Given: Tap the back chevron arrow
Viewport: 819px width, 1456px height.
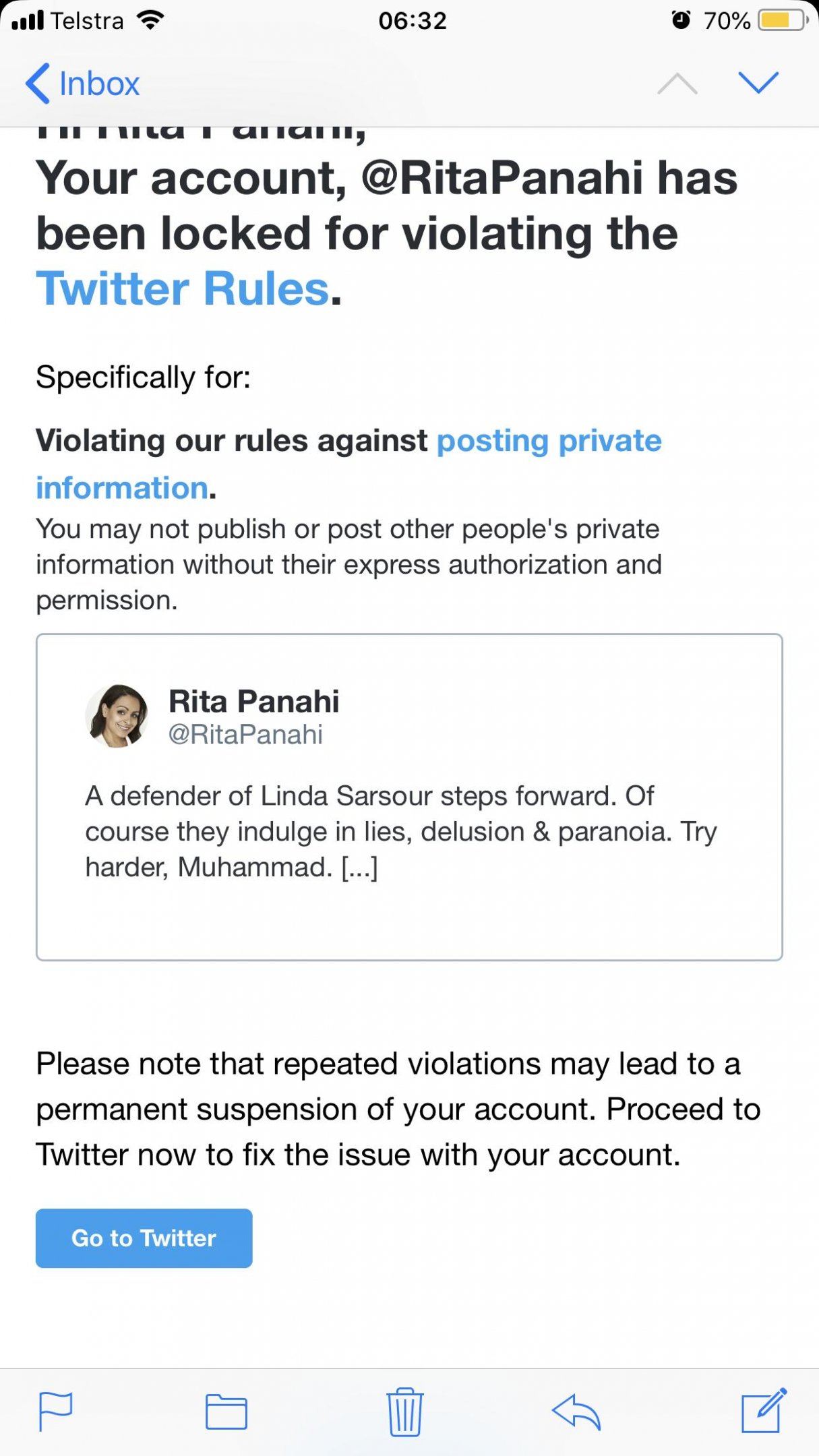Looking at the screenshot, I should click(37, 84).
